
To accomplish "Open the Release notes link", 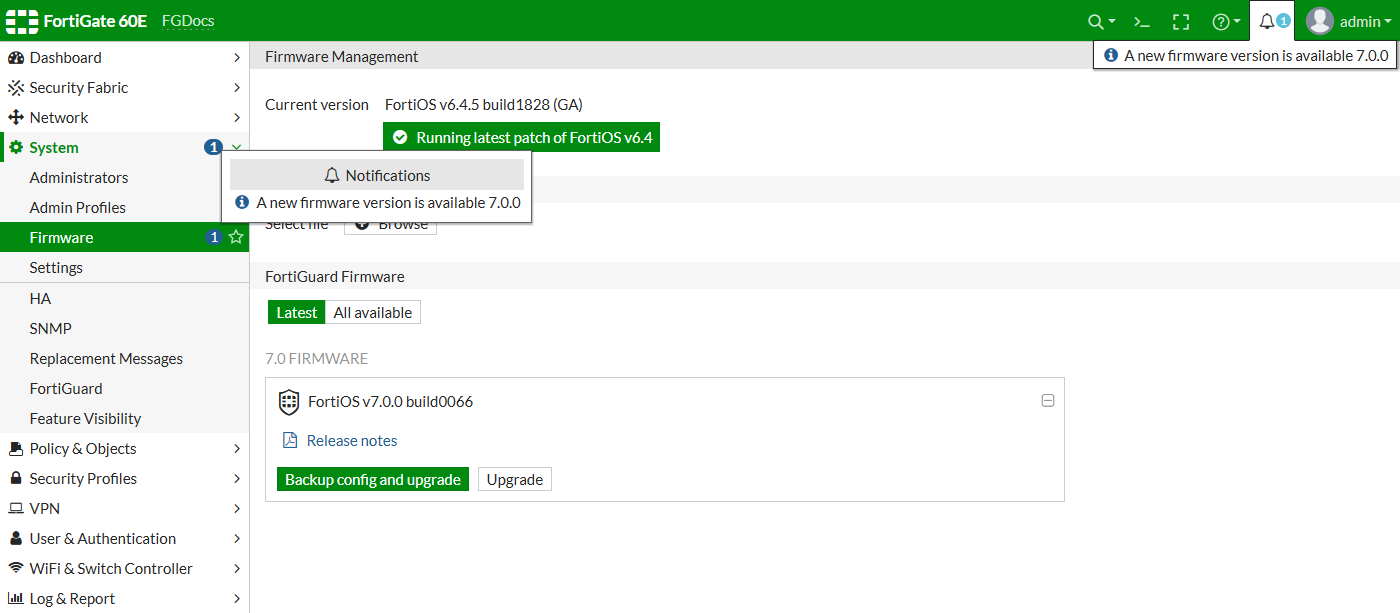I will 352,440.
